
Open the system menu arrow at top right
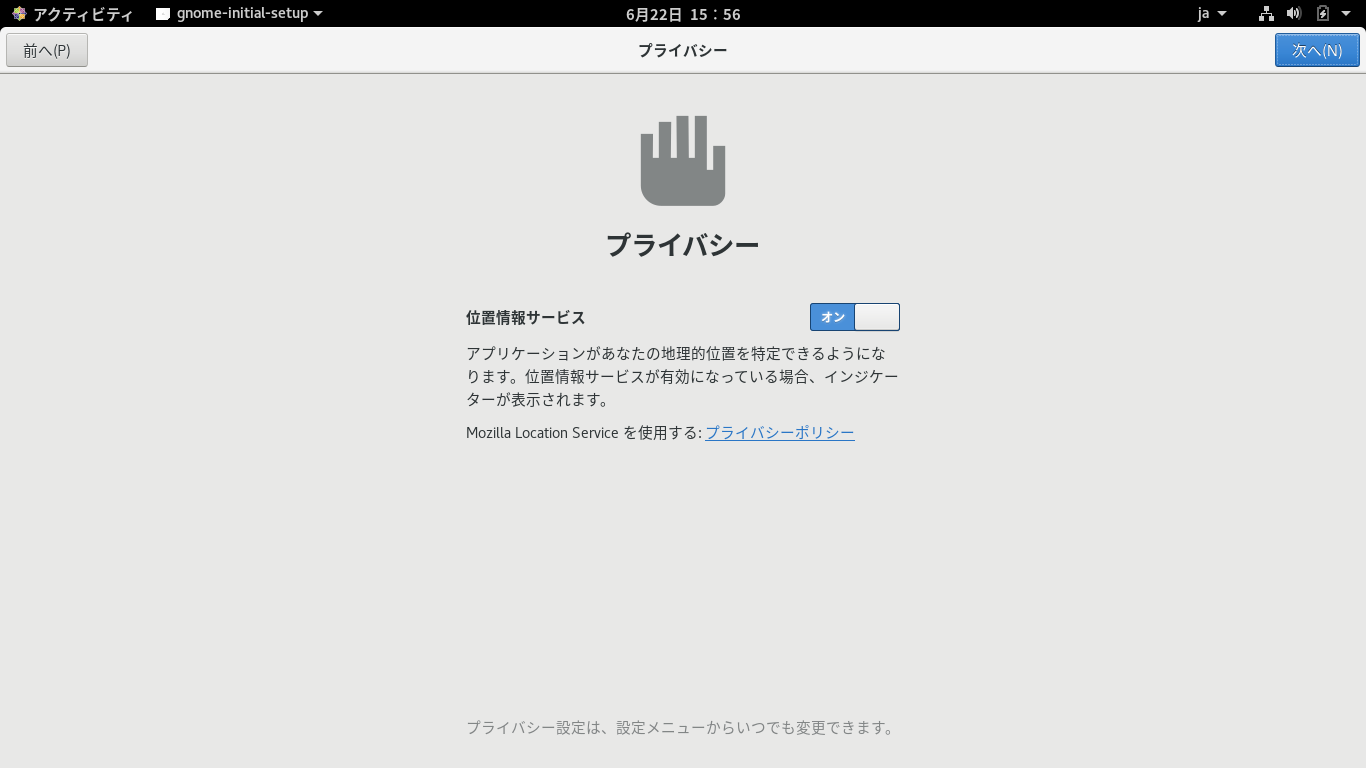[1347, 14]
